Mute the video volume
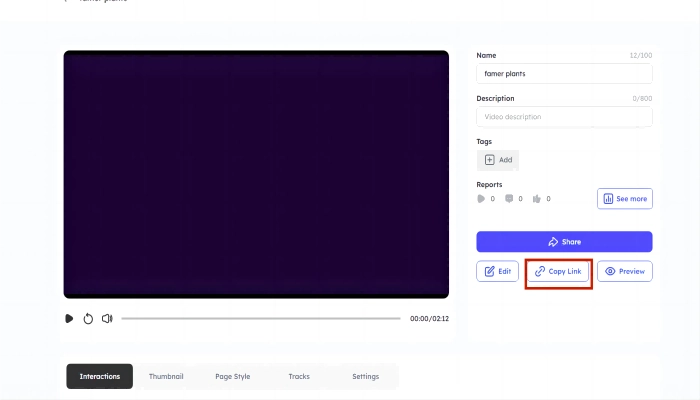The height and width of the screenshot is (400, 700). (107, 319)
